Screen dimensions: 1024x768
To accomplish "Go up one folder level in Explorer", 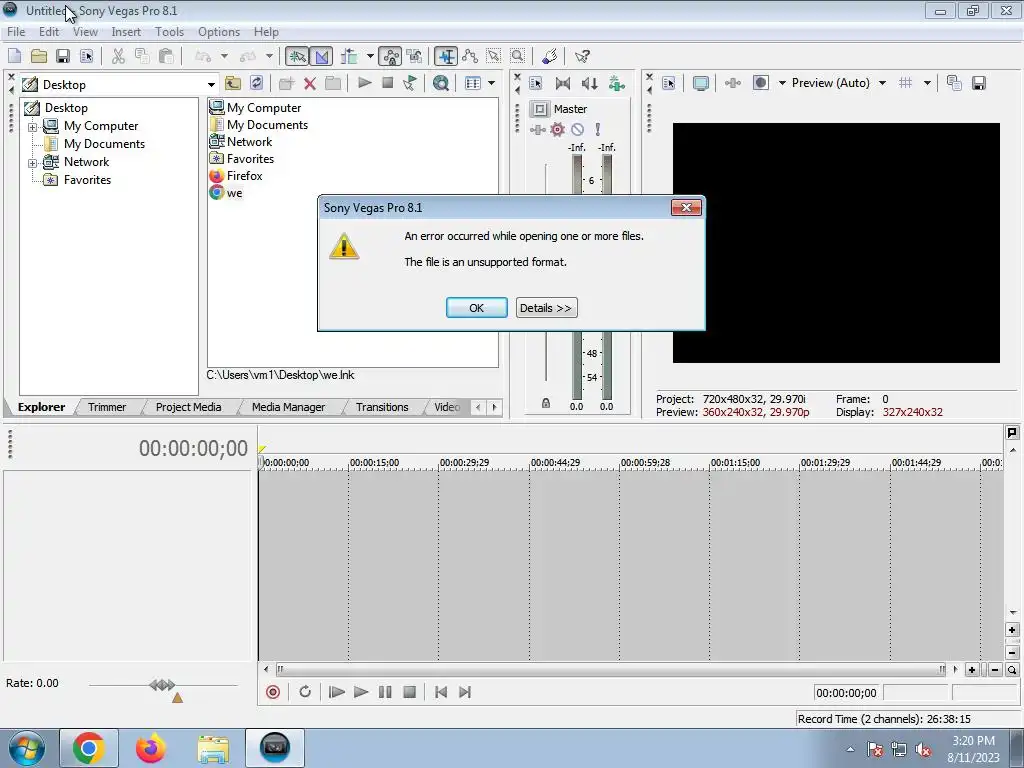I will pos(232,83).
